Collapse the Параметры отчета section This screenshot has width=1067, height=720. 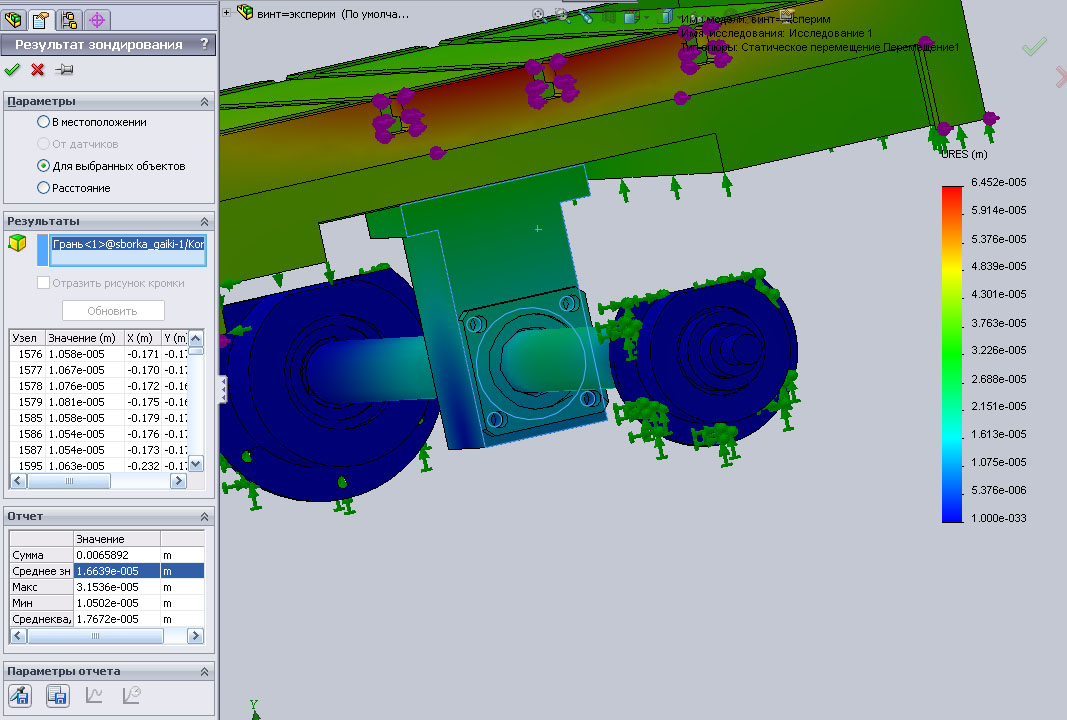click(204, 672)
